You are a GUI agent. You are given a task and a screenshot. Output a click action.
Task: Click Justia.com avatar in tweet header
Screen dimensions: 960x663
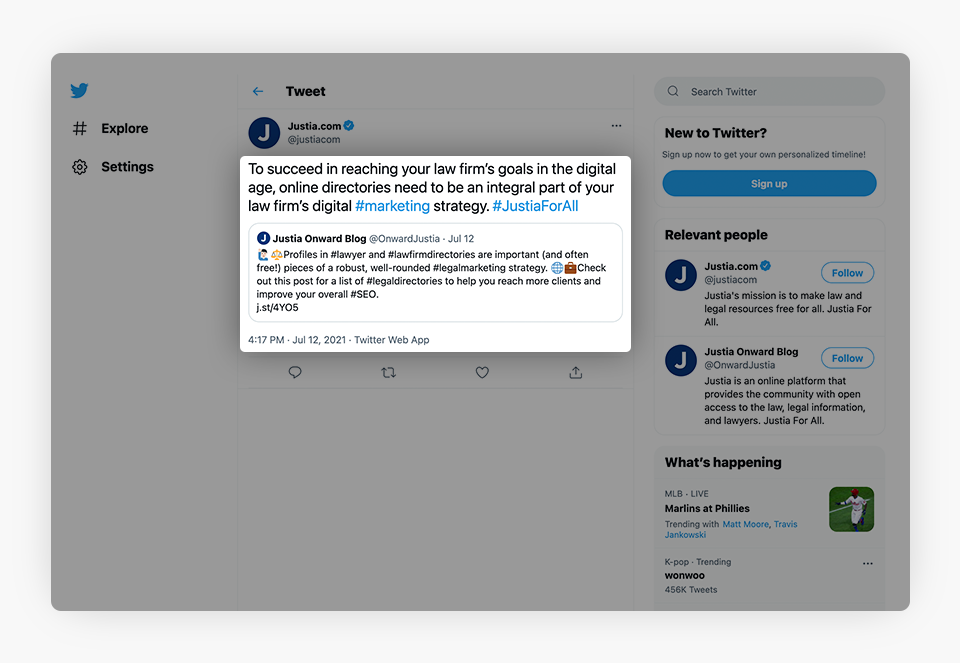264,132
